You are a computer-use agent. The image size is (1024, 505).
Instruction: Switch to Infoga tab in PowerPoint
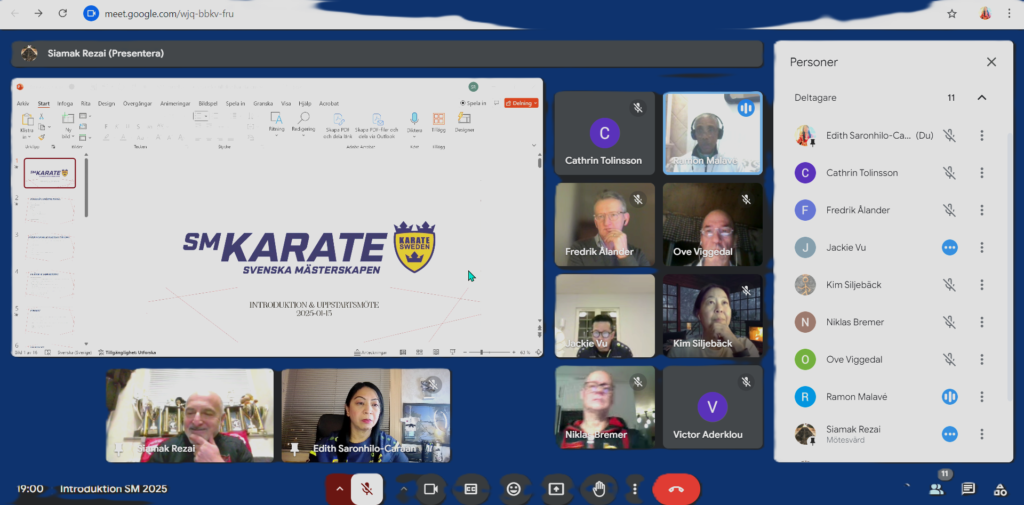point(65,103)
